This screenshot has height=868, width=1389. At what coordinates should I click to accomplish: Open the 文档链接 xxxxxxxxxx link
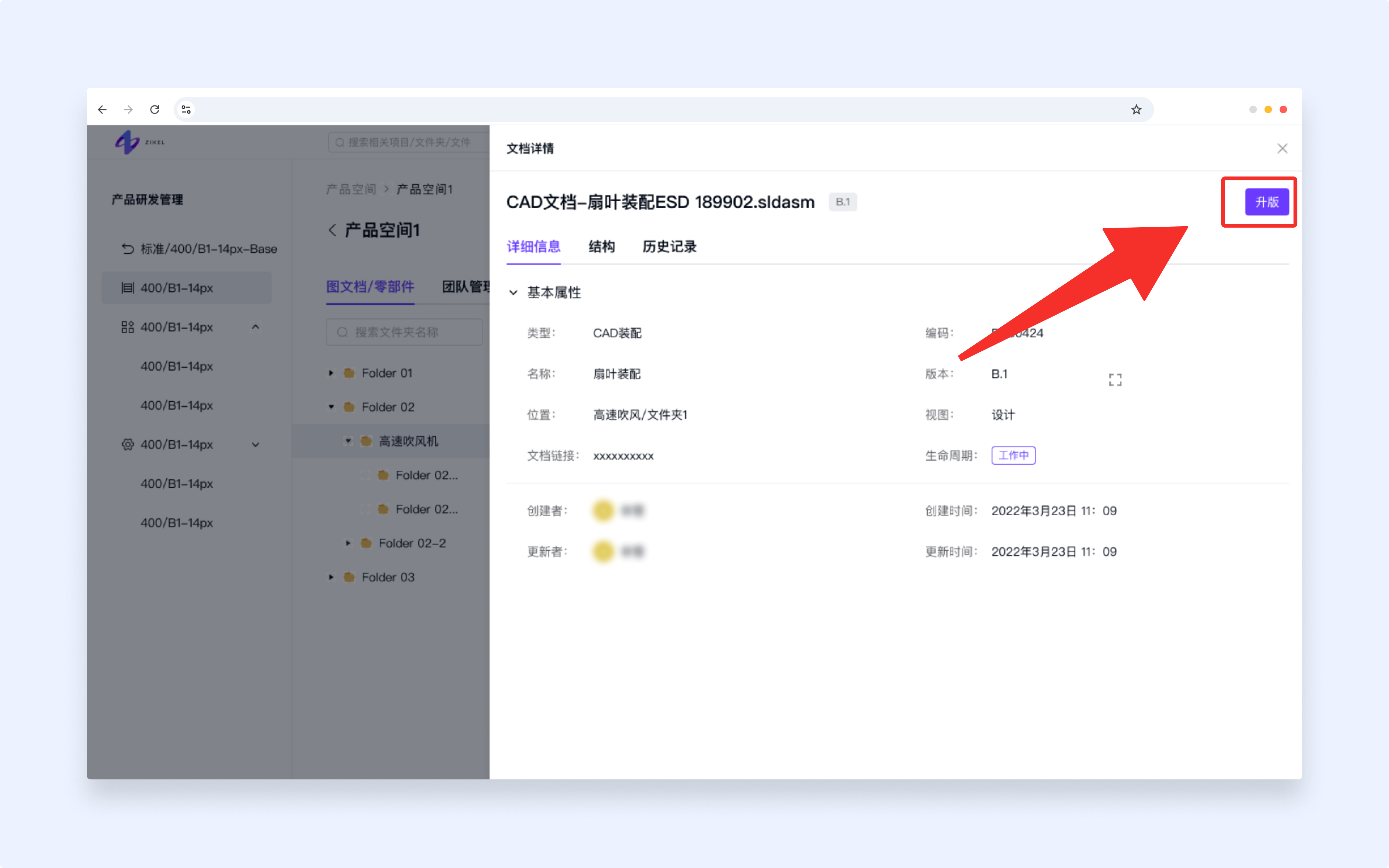click(x=623, y=456)
